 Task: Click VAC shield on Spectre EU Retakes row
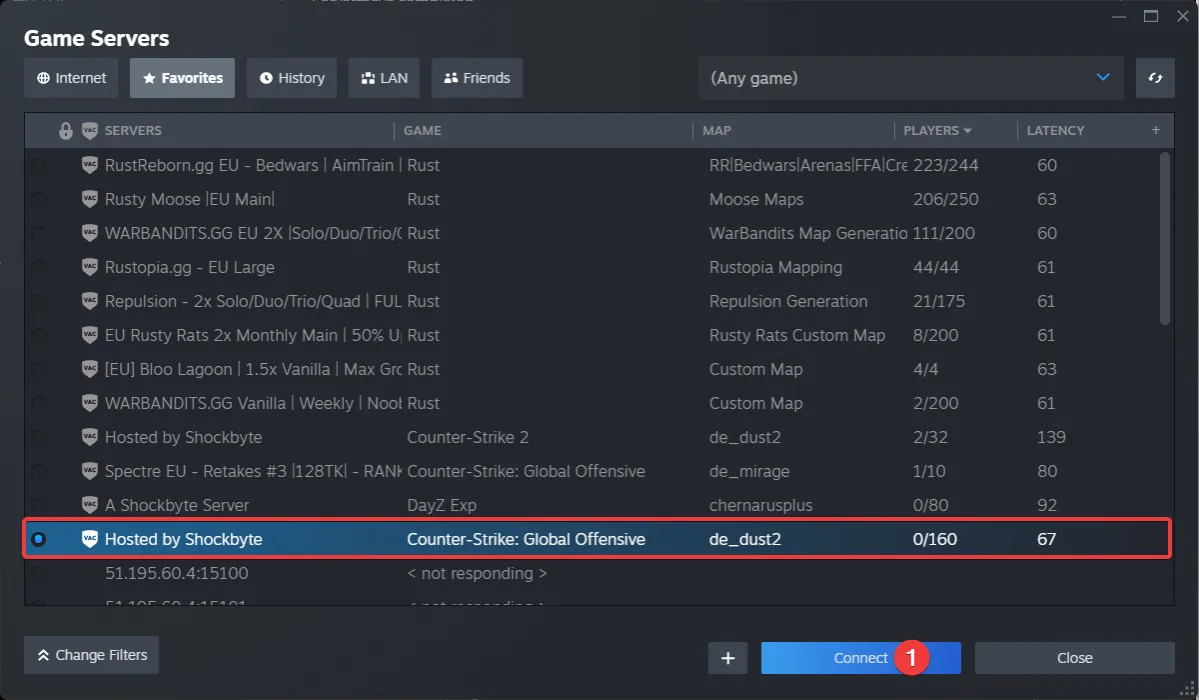[x=89, y=471]
